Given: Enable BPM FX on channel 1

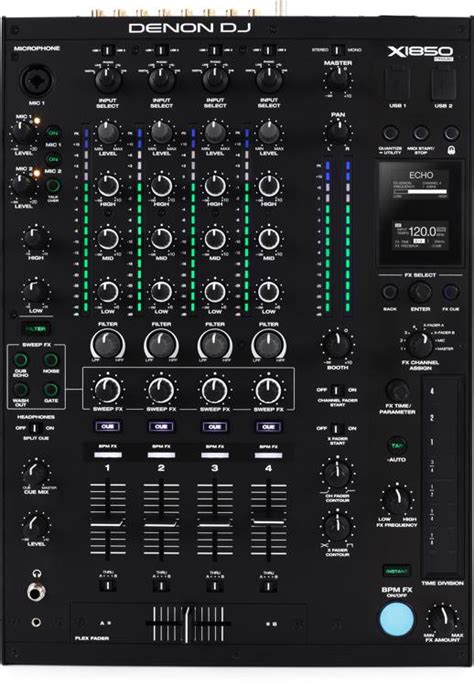Looking at the screenshot, I should pyautogui.click(x=108, y=455).
